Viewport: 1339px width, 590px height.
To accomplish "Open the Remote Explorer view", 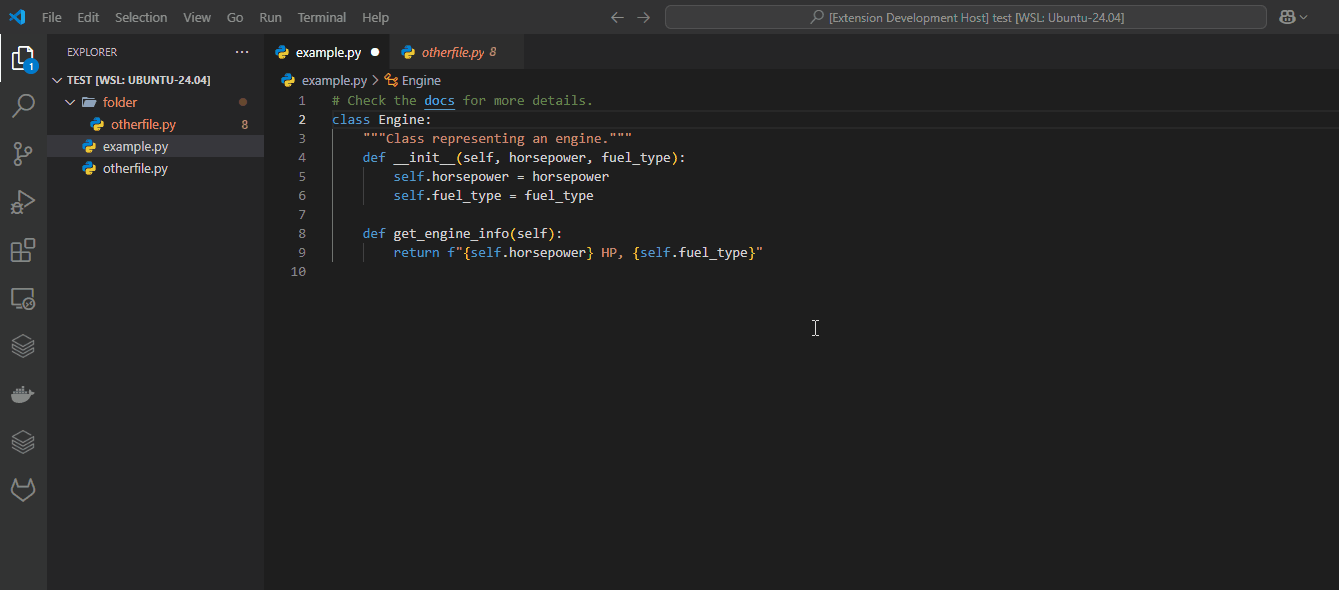I will (23, 298).
